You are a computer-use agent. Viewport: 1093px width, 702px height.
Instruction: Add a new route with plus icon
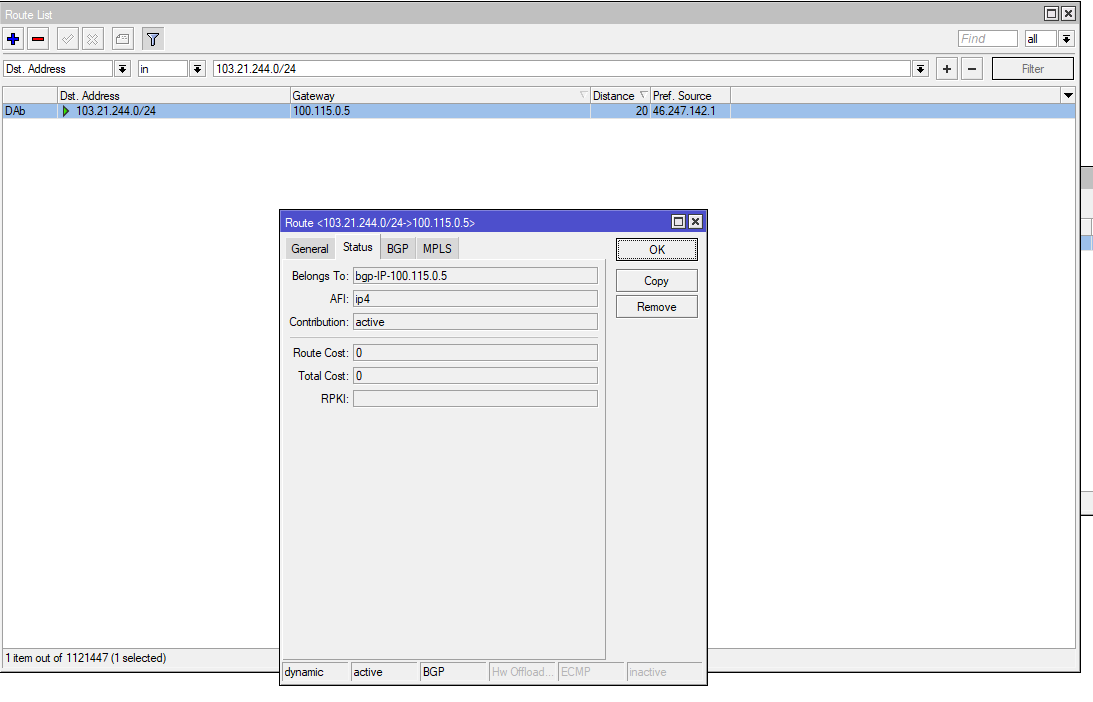point(13,39)
